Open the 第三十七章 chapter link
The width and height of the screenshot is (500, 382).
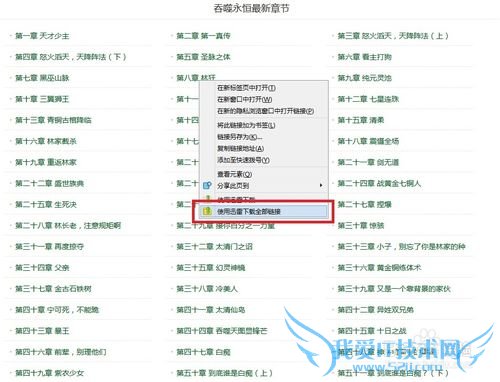point(53,289)
